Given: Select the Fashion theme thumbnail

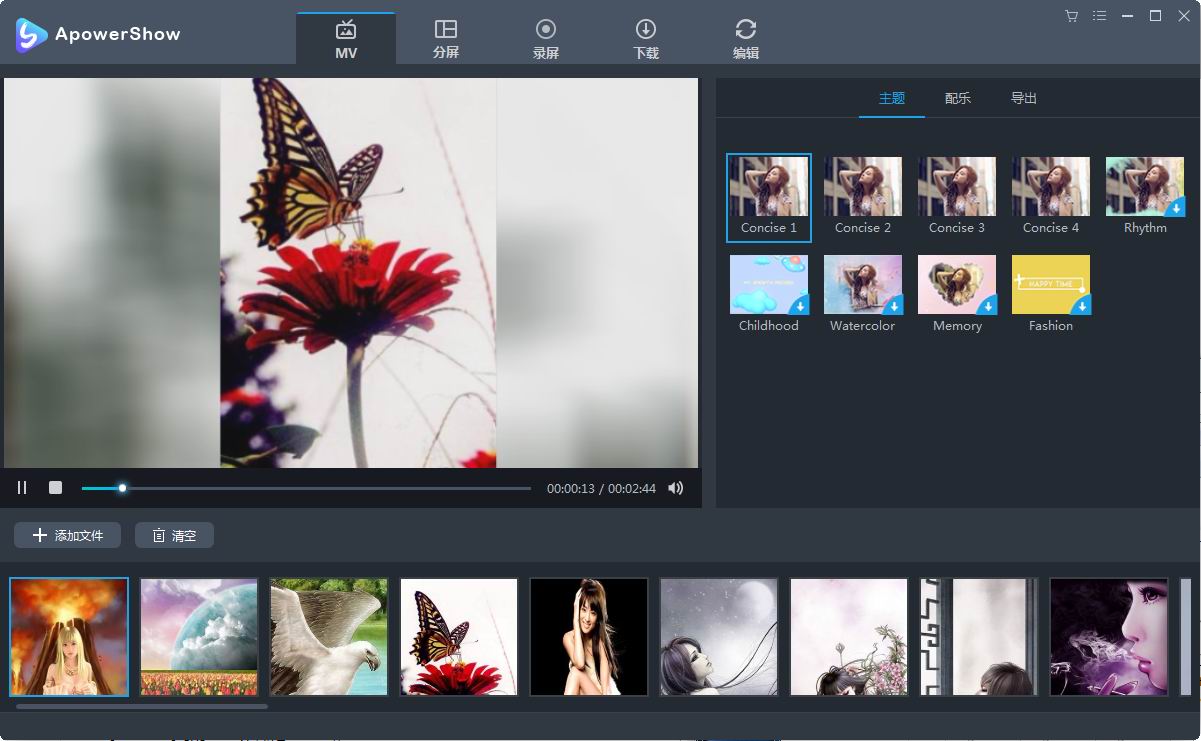Looking at the screenshot, I should (1051, 284).
